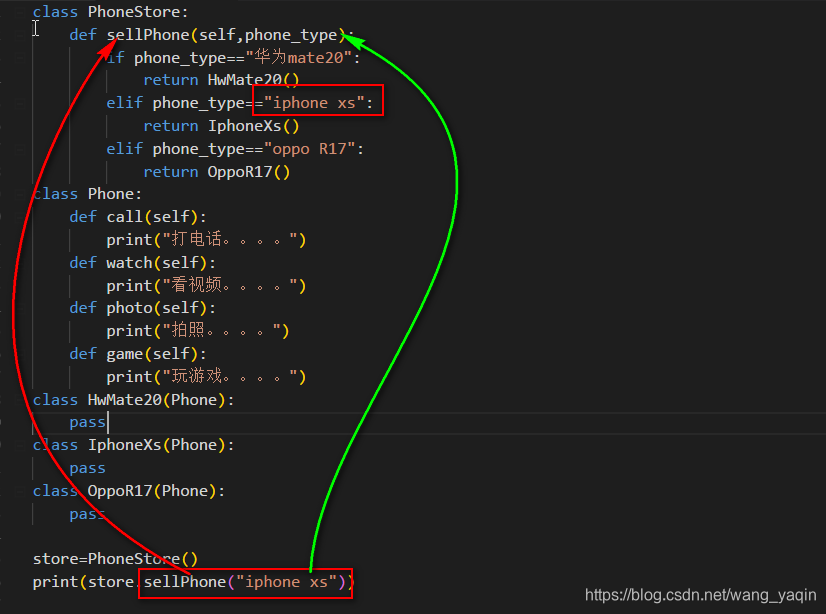The image size is (826, 614).
Task: Click the 'return OppoR17()' line
Action: (217, 172)
